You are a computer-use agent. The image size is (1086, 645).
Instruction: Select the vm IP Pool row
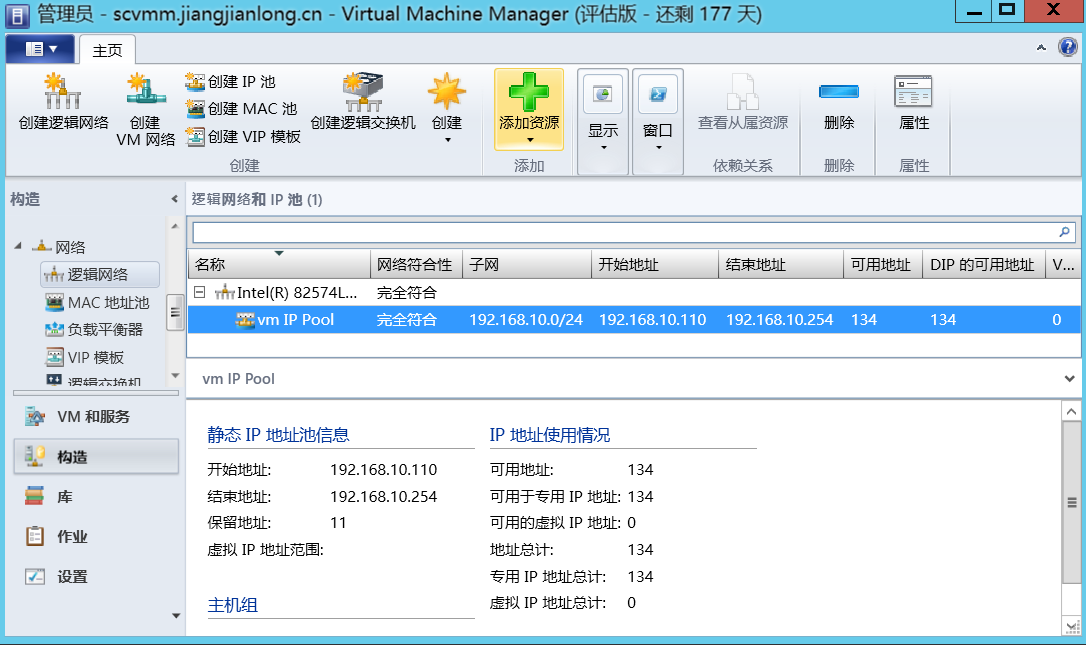click(633, 319)
